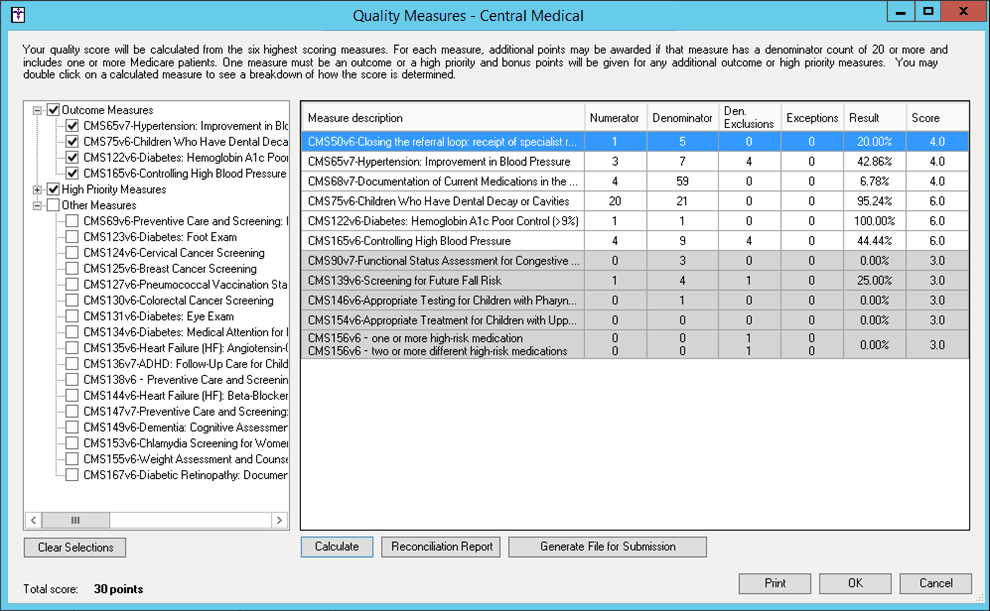This screenshot has height=611, width=990.
Task: Collapse the Other Measures tree node
Action: pyautogui.click(x=38, y=206)
